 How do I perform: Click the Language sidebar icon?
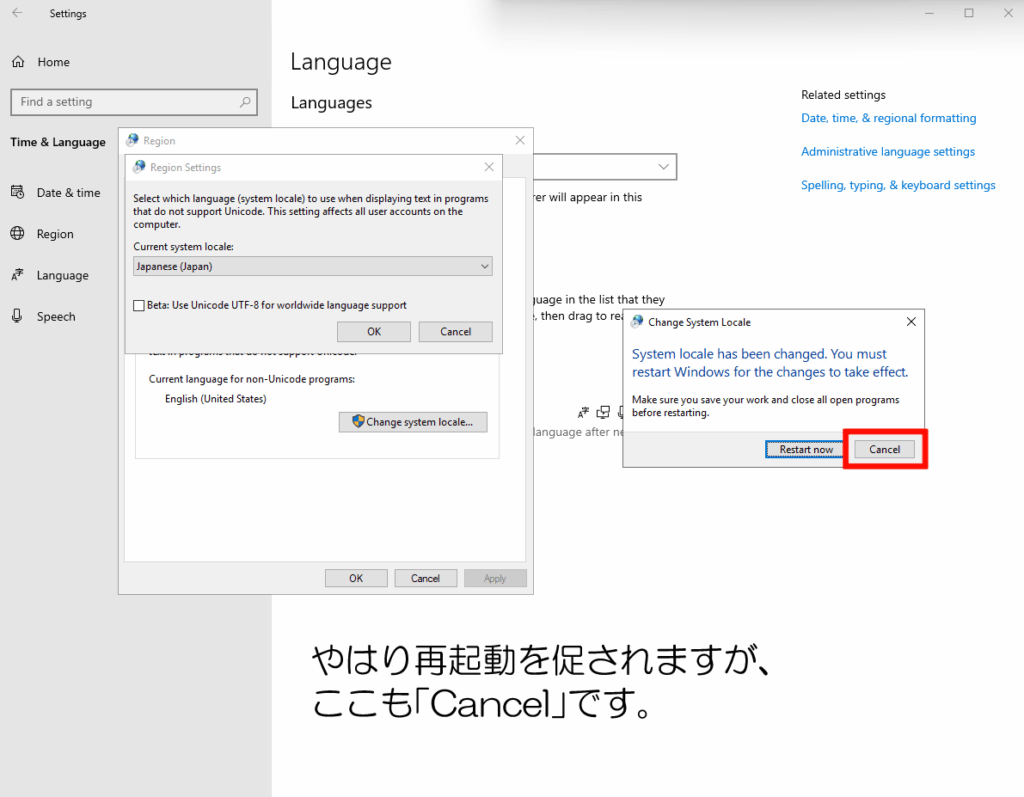point(18,275)
